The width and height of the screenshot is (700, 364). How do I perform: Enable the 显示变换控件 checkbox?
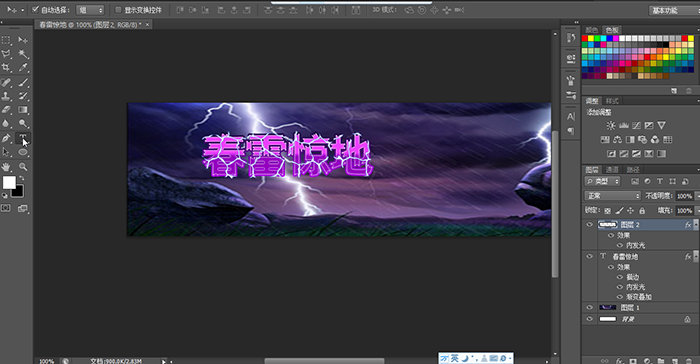118,9
